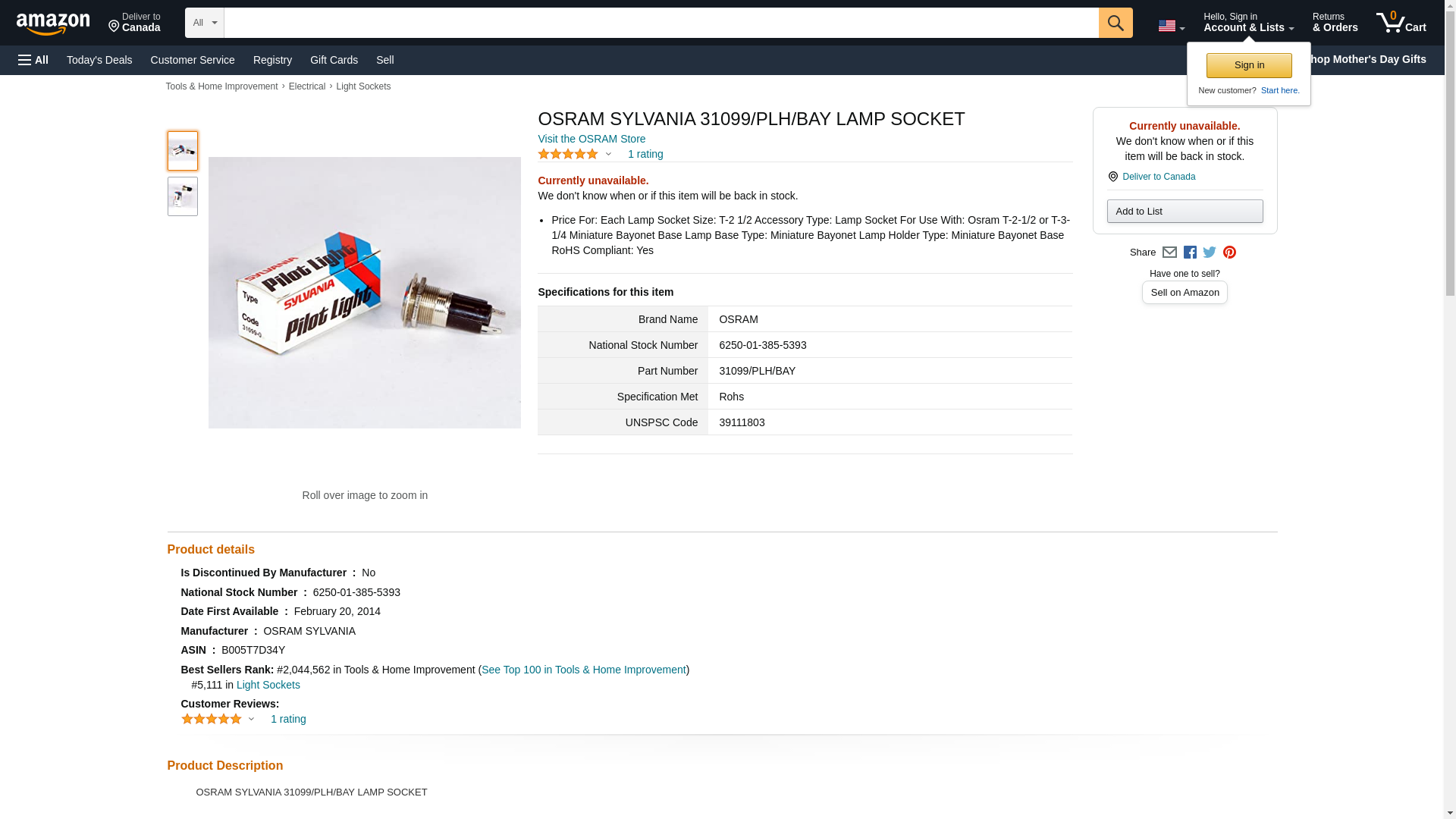Screen dimensions: 1456x819
Task: Click Add to List button
Action: coord(1184,212)
